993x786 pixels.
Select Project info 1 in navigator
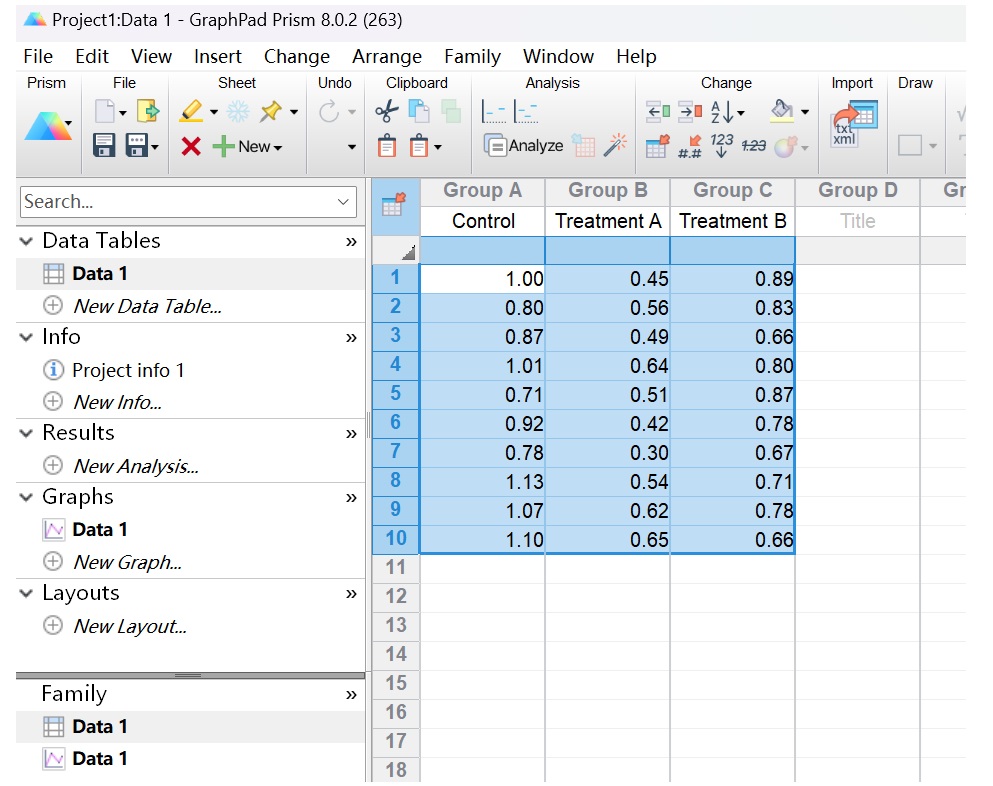[x=128, y=370]
